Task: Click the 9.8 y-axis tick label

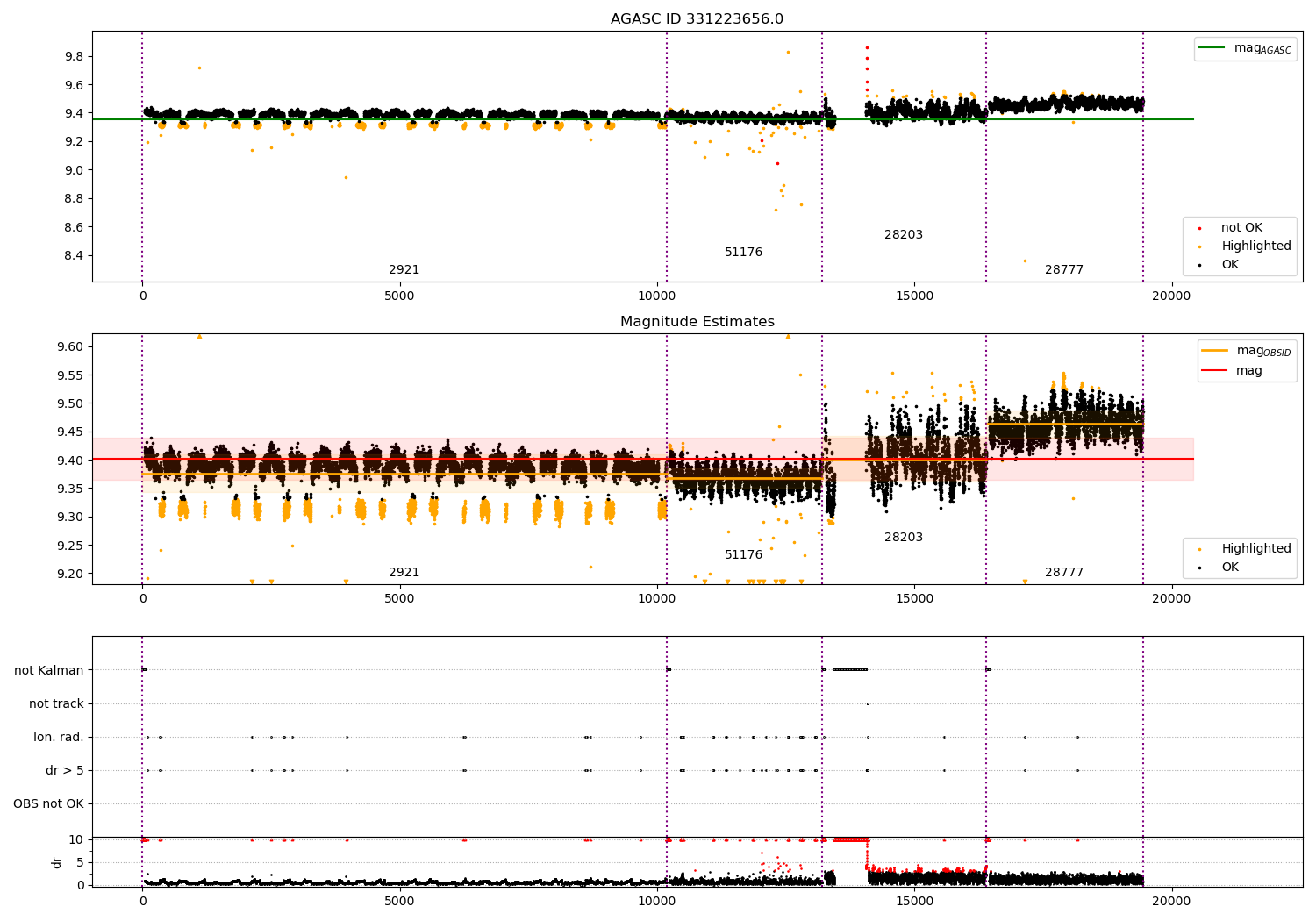Action: pos(75,56)
